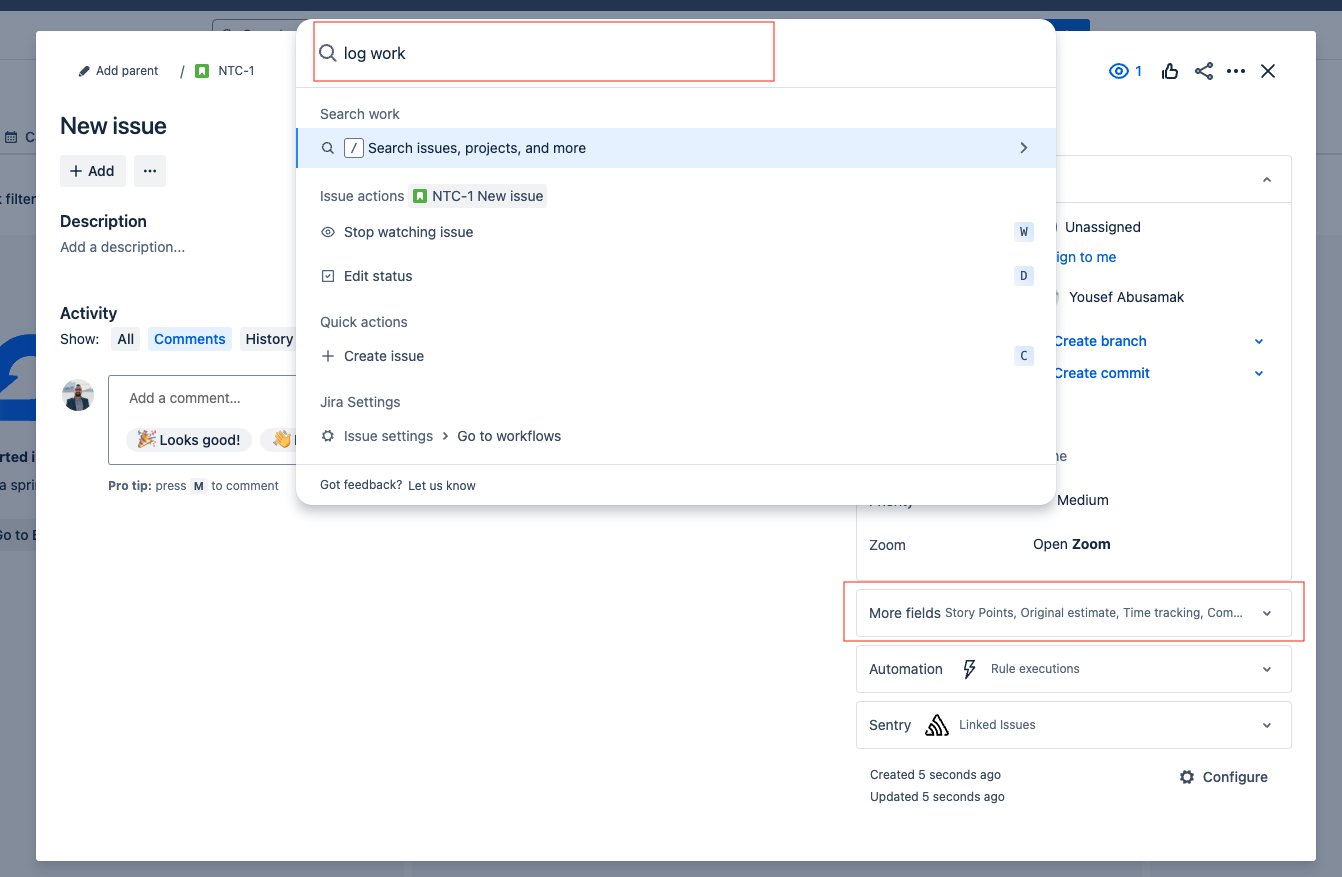The width and height of the screenshot is (1342, 877).
Task: Select Go to workflows under Jira Settings
Action: tap(509, 436)
